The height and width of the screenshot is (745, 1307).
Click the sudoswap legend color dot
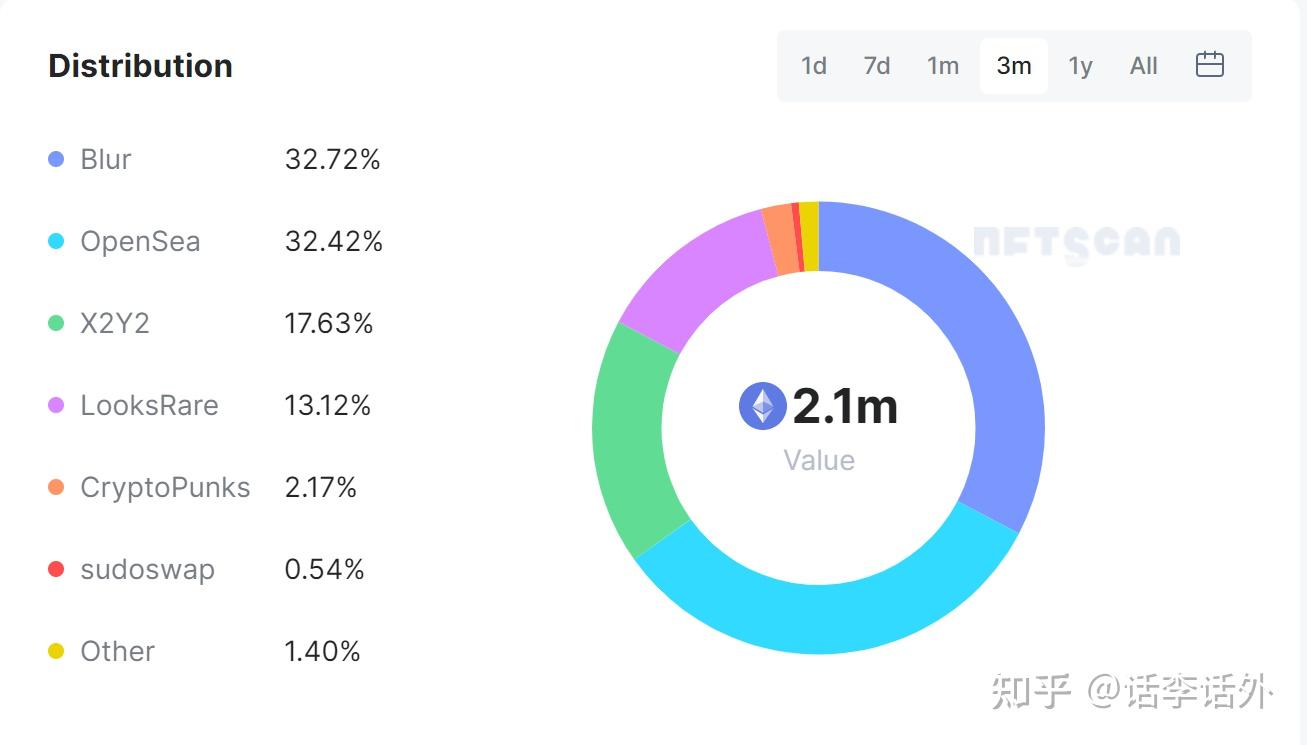point(56,569)
